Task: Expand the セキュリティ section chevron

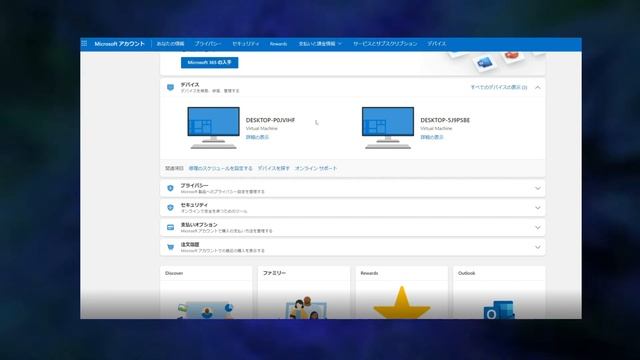Action: (x=538, y=208)
